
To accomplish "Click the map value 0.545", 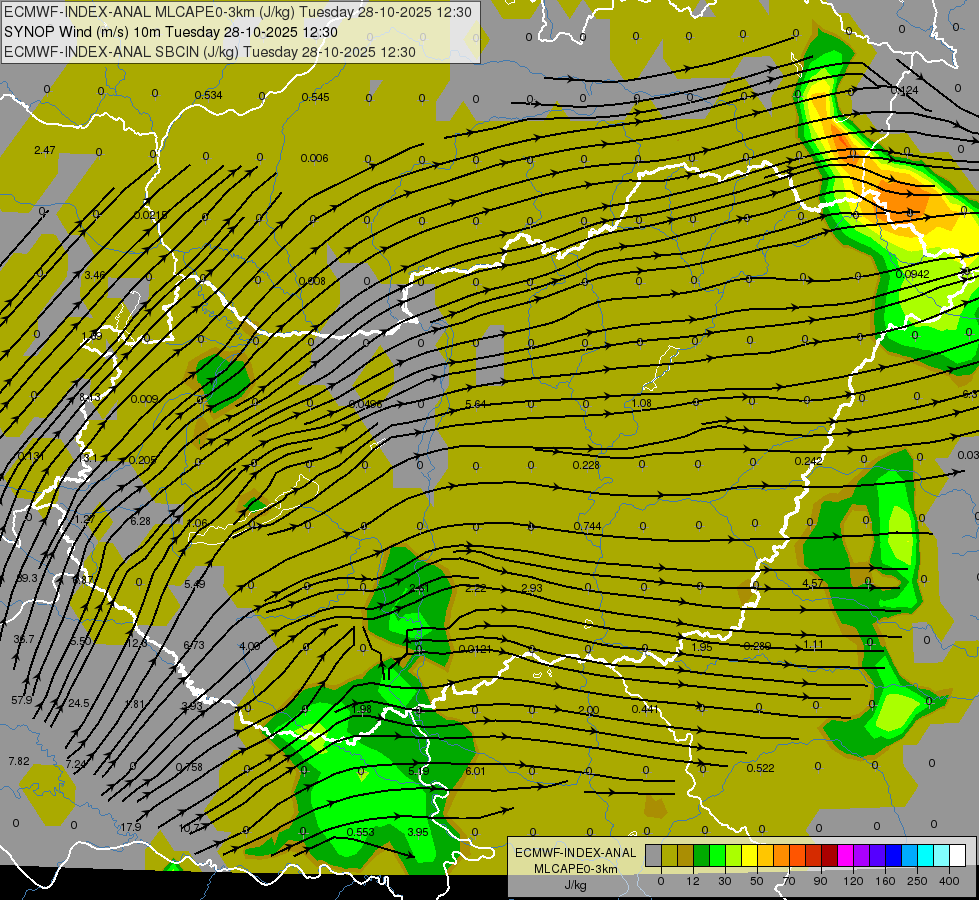I will coord(315,97).
